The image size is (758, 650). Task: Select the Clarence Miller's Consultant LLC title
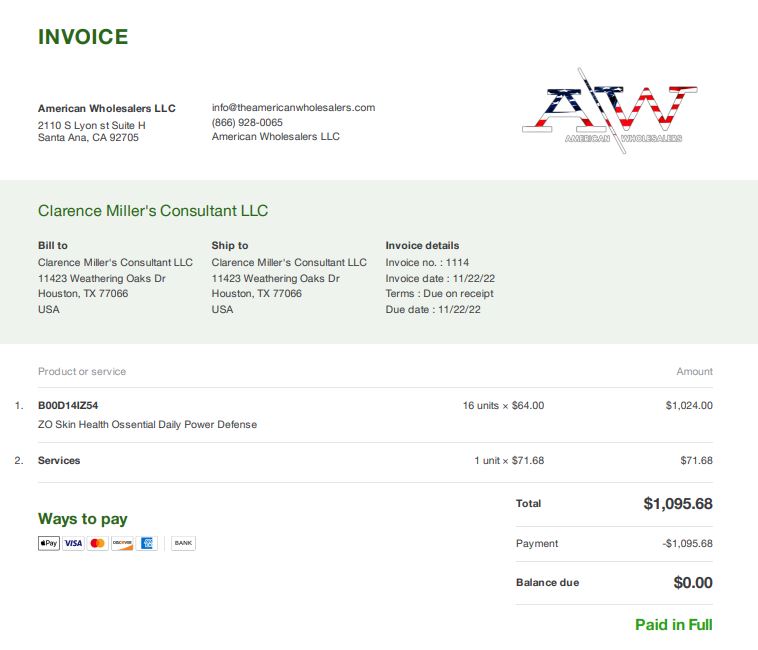click(153, 211)
